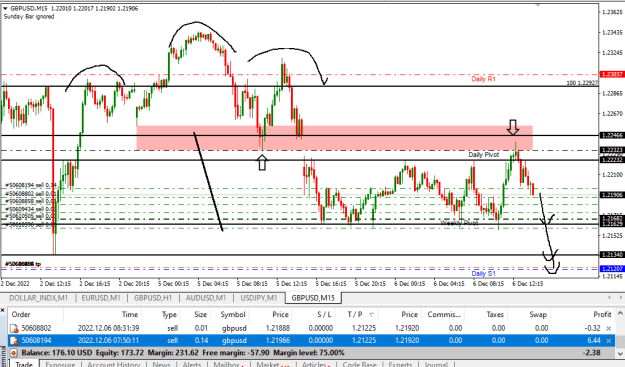
Task: Click the open time 2022.12.06 07:50:11
Action: click(108, 341)
